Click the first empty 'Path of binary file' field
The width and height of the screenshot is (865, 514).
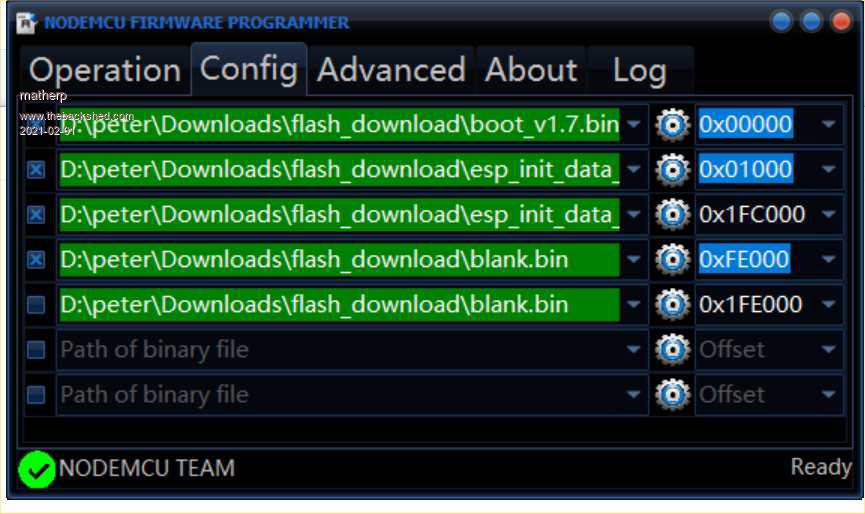tap(340, 350)
